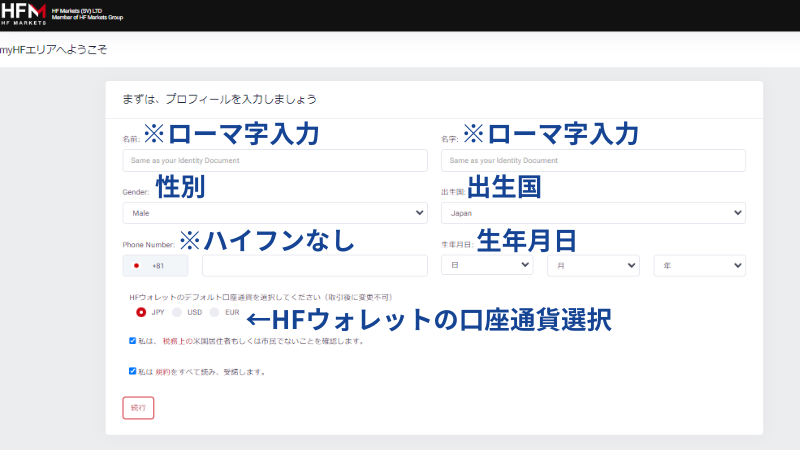The width and height of the screenshot is (800, 450).
Task: Click into the first name (名前) input field
Action: (275, 160)
